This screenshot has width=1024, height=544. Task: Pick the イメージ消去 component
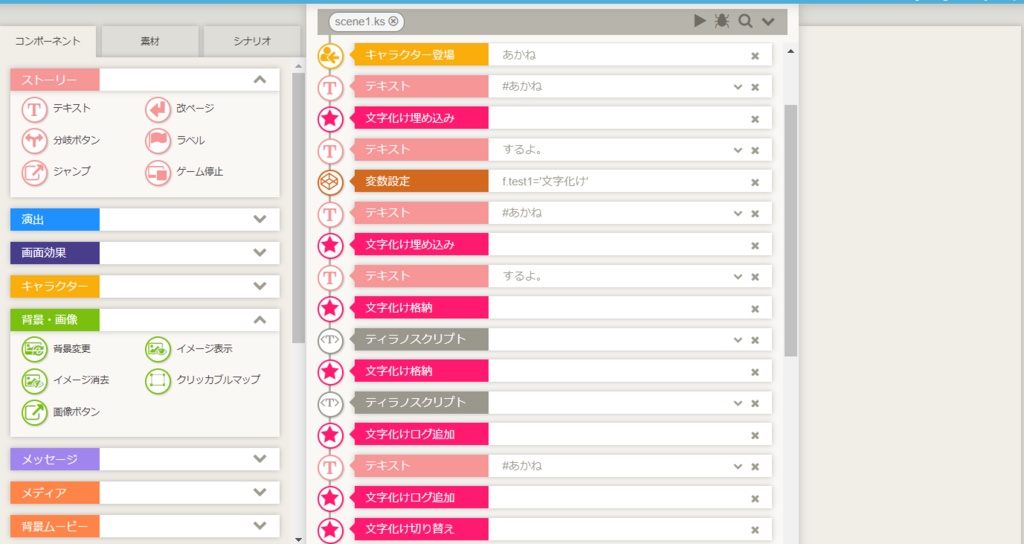(x=35, y=380)
